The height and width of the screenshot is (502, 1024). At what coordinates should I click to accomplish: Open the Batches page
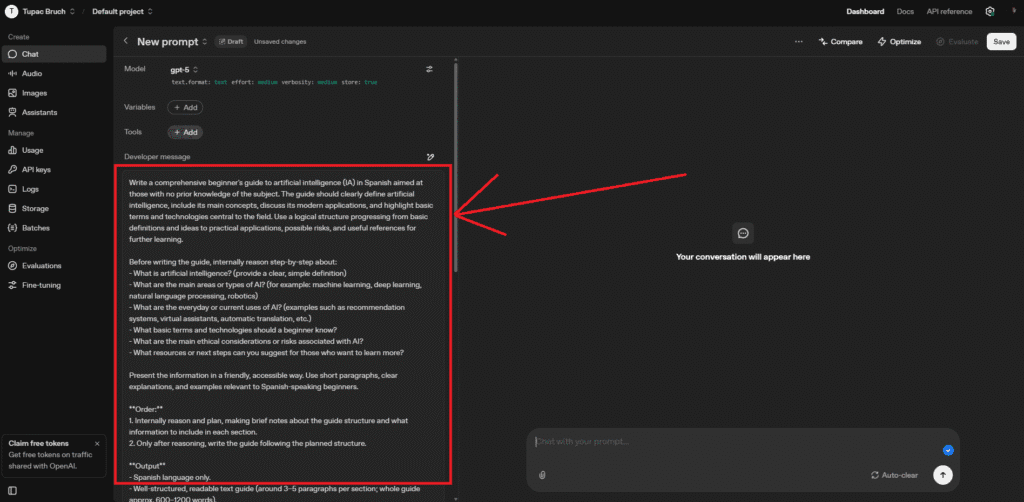click(54, 228)
